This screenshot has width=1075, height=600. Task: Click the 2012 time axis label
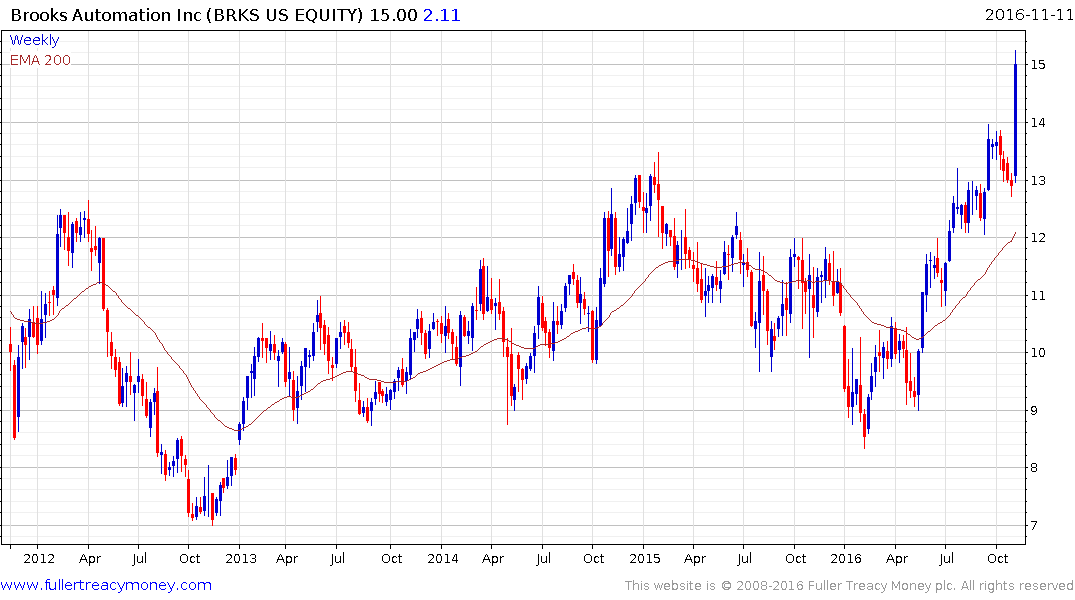pos(39,558)
